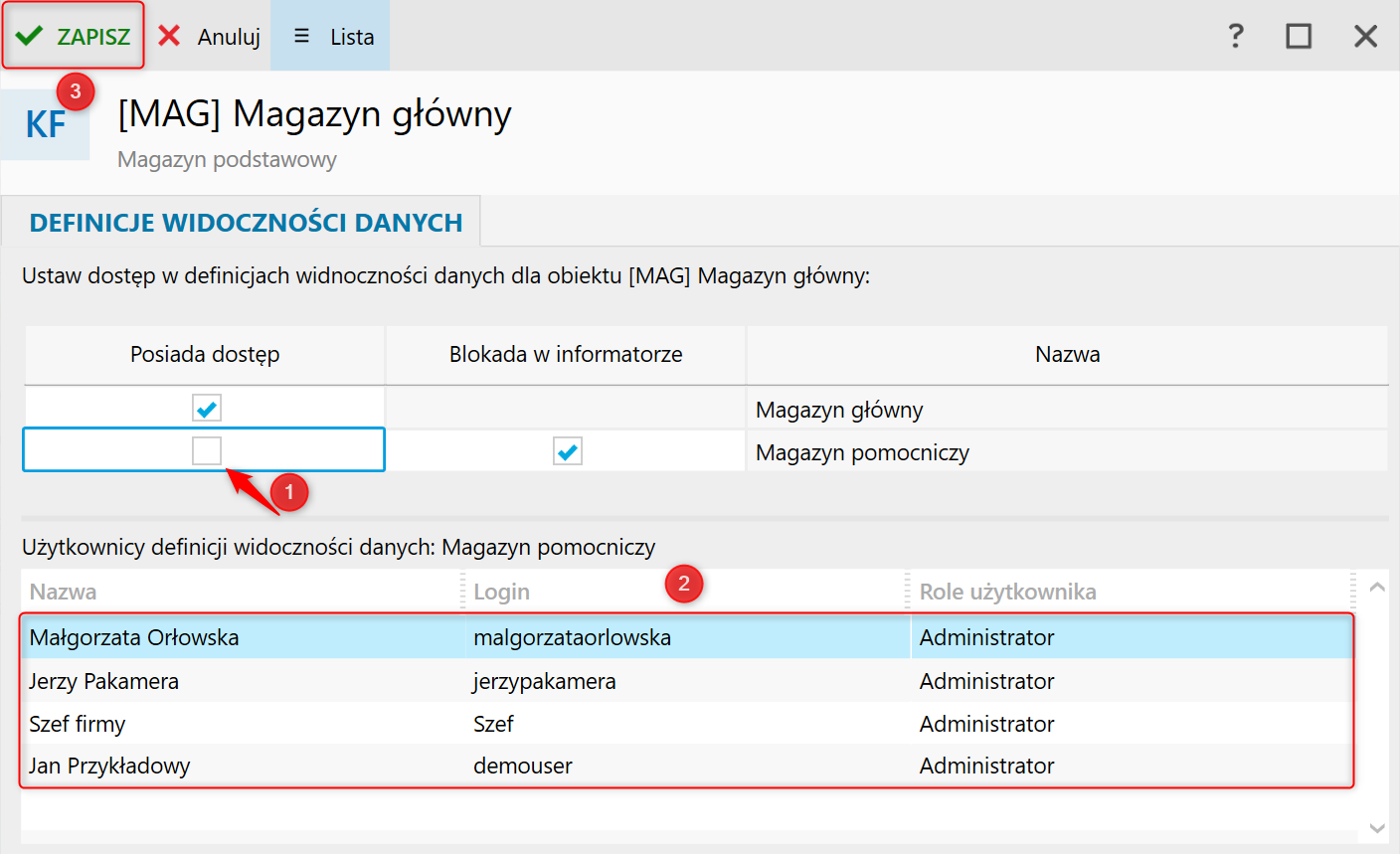Image resolution: width=1400 pixels, height=854 pixels.
Task: Click the Posiada dostęp column header
Action: tap(205, 355)
